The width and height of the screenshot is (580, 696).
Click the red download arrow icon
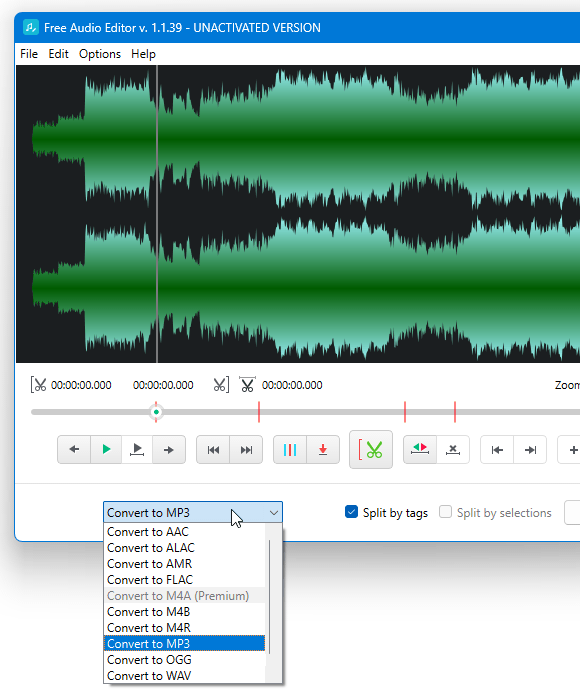tap(323, 450)
